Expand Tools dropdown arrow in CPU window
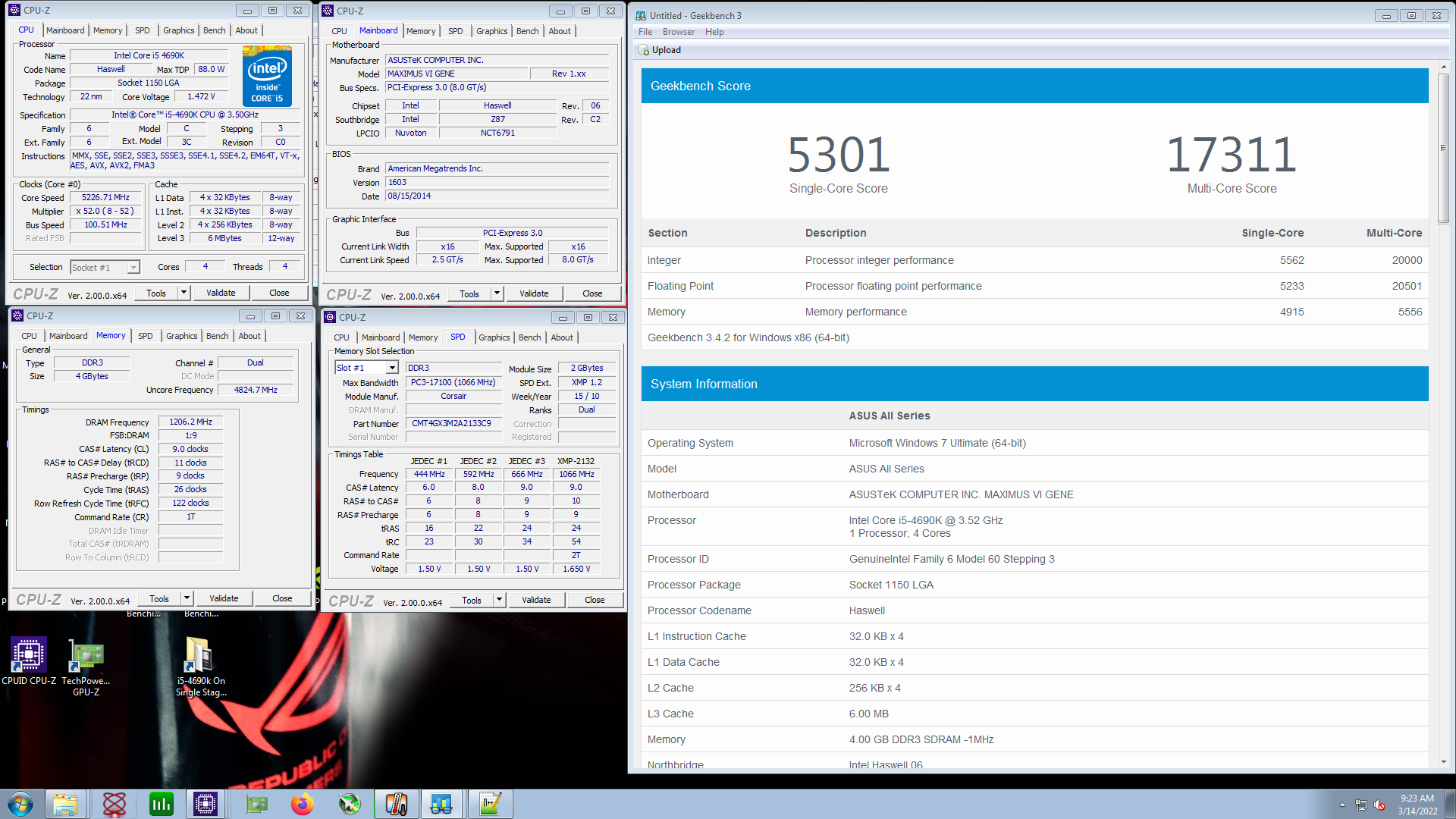Image resolution: width=1456 pixels, height=819 pixels. 184,293
